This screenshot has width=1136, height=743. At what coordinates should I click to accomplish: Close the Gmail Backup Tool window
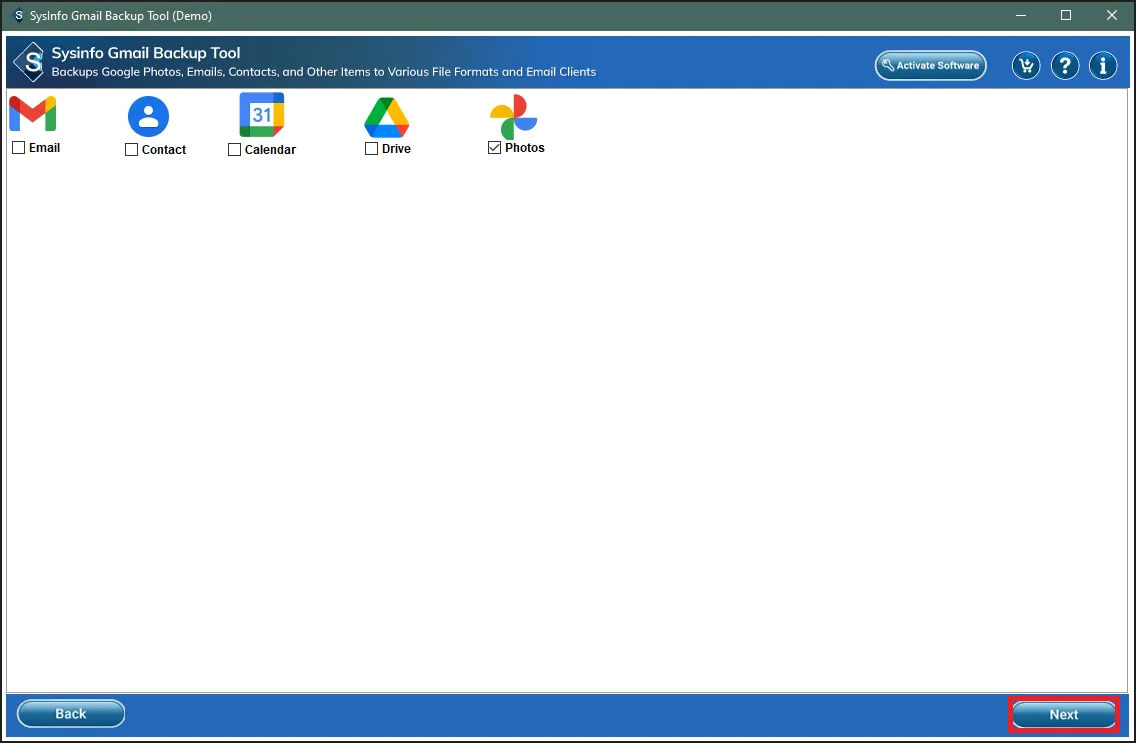click(x=1111, y=15)
